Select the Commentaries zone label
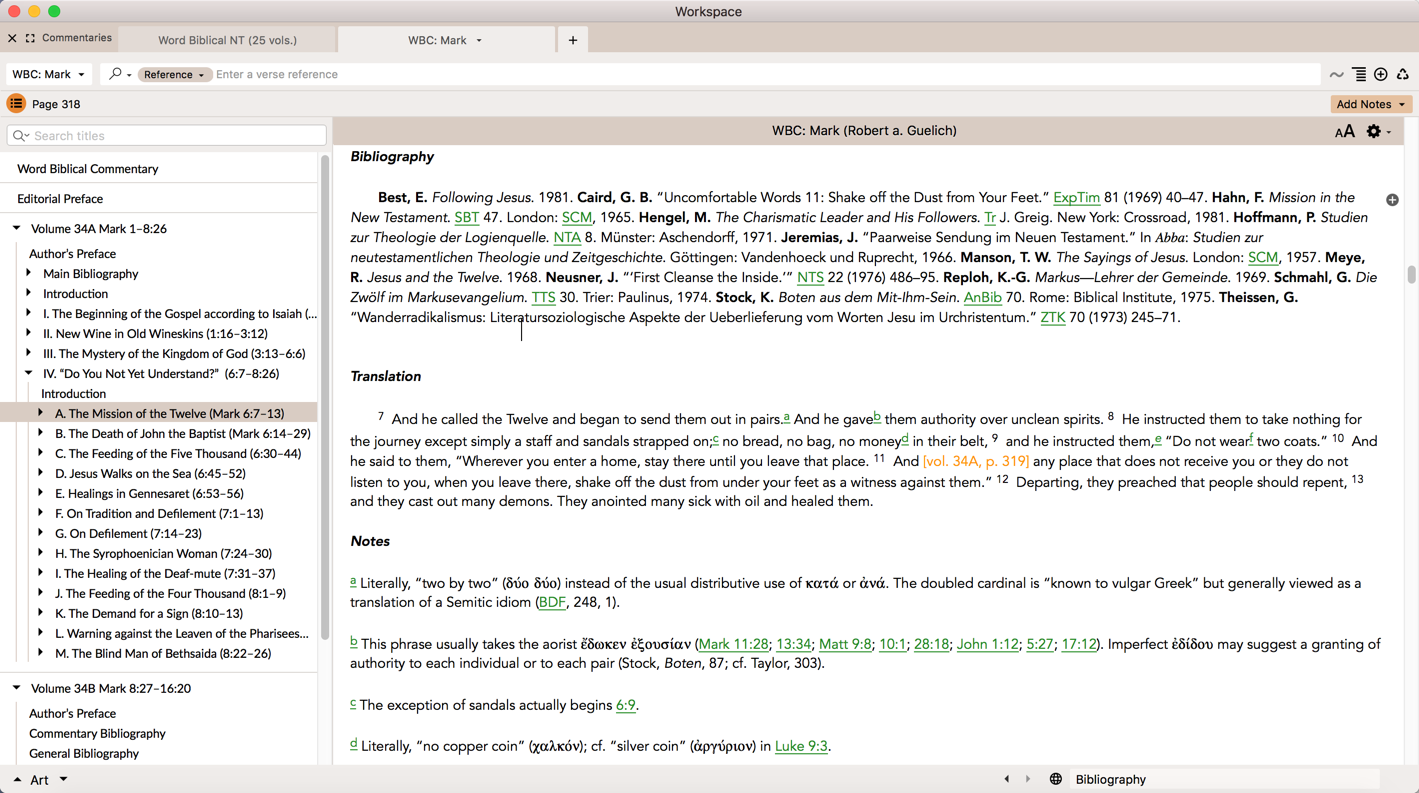The image size is (1419, 793). tap(77, 38)
